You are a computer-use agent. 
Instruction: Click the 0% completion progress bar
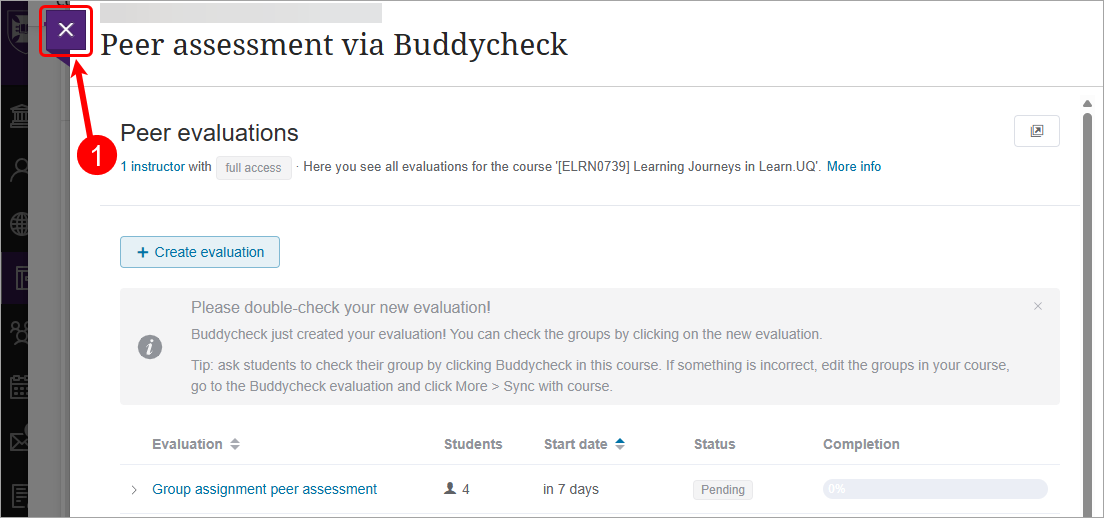(934, 489)
